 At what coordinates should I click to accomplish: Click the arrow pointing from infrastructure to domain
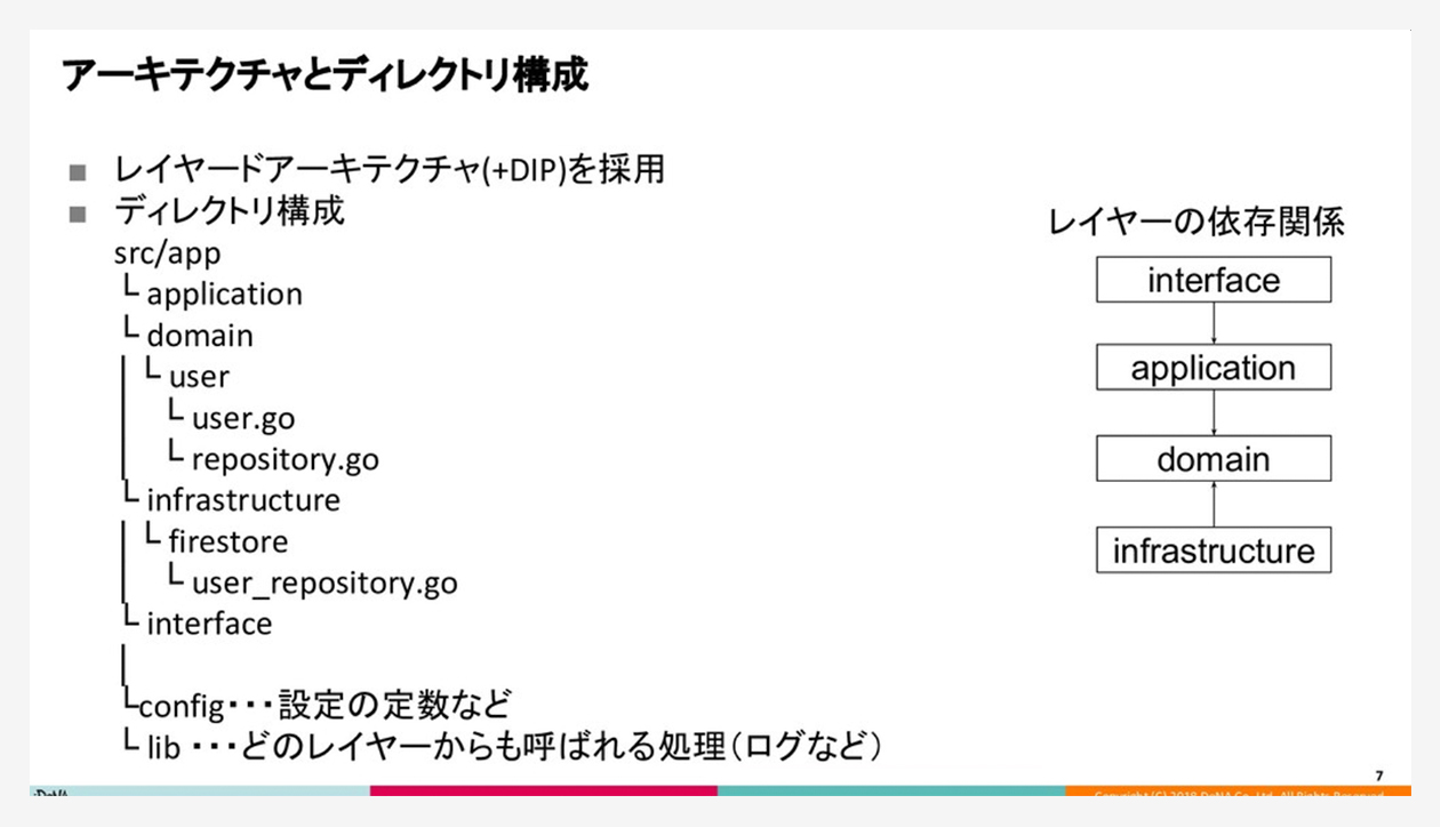pos(1213,504)
